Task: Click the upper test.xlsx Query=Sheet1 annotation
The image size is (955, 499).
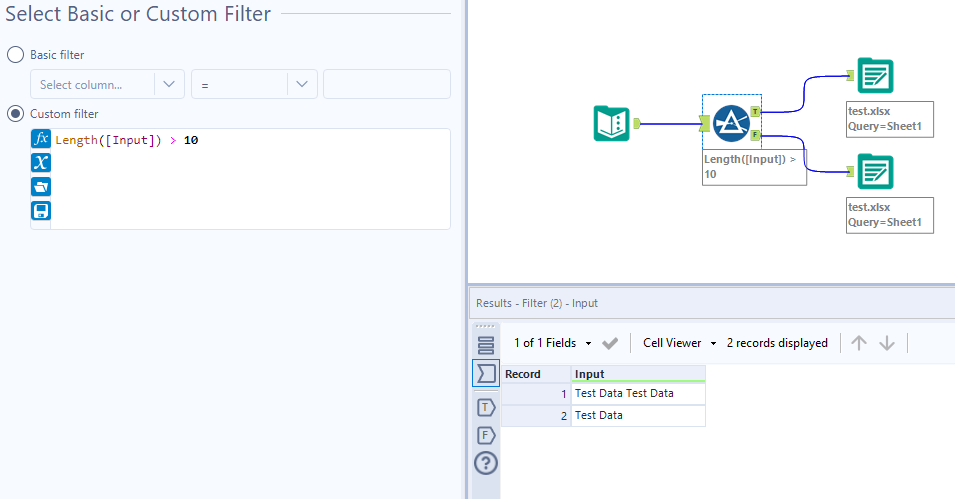Action: coord(890,119)
